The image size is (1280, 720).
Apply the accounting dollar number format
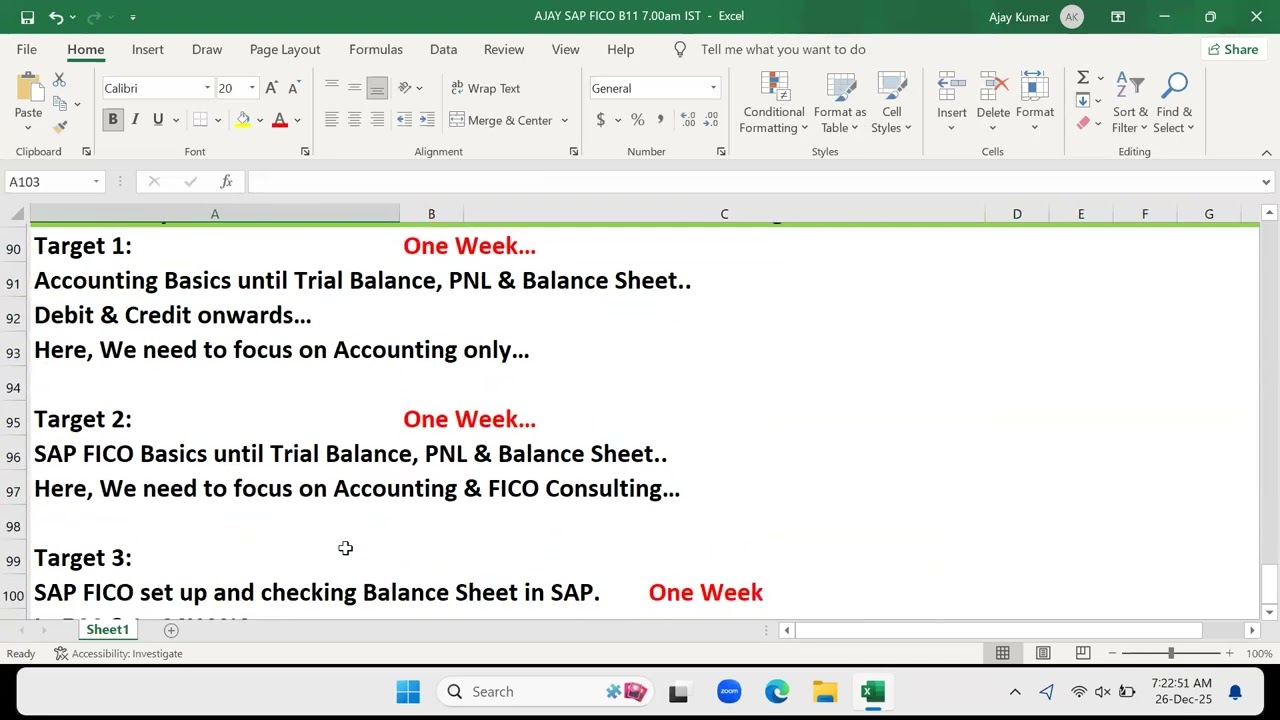(600, 120)
